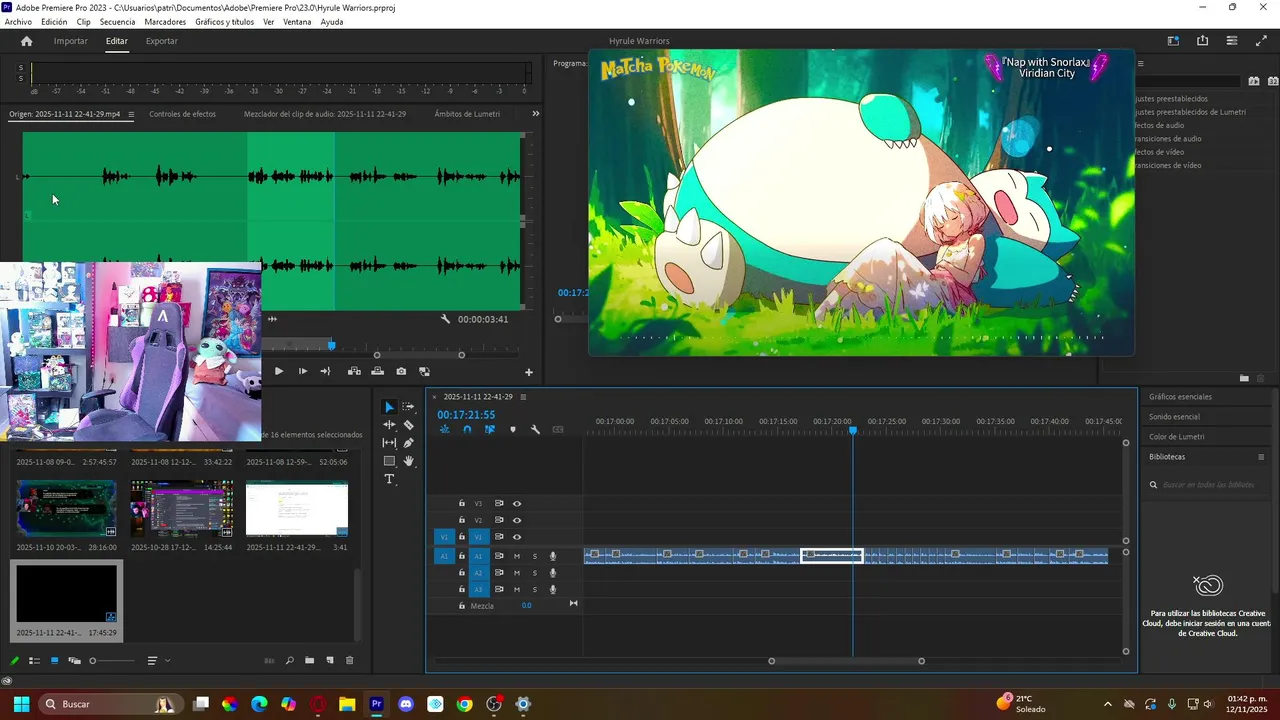Toggle visibility of track V1
Viewport: 1280px width, 720px height.
(517, 537)
